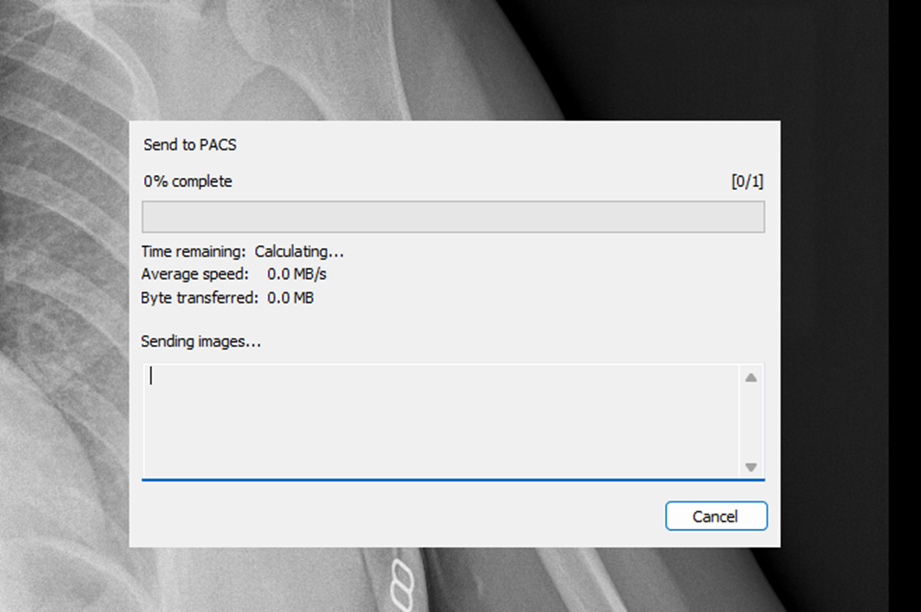Click the scrollbar track between the arrows
Image resolution: width=921 pixels, height=612 pixels.
tap(750, 422)
